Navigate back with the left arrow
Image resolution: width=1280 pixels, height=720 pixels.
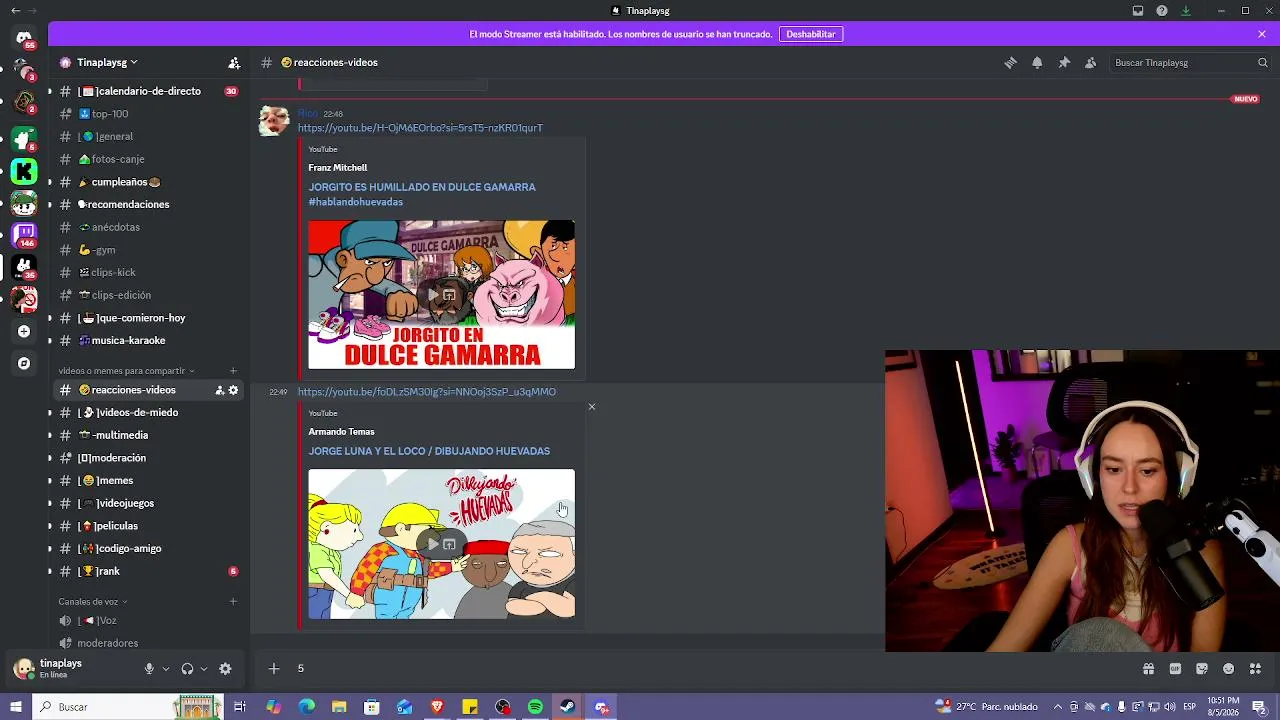[x=15, y=11]
